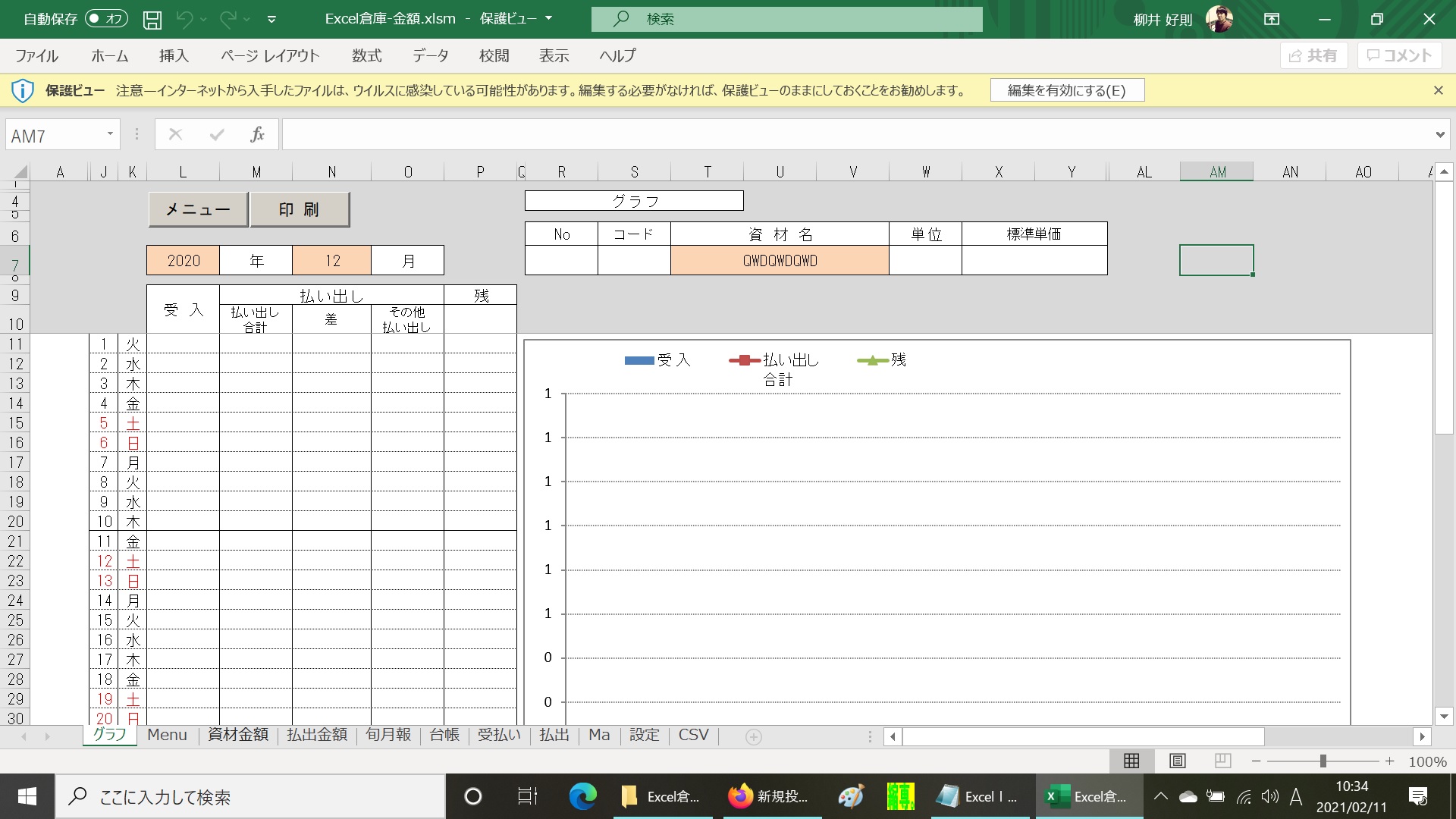The image size is (1456, 819).
Task: Click the add new sheet plus icon
Action: click(x=753, y=736)
